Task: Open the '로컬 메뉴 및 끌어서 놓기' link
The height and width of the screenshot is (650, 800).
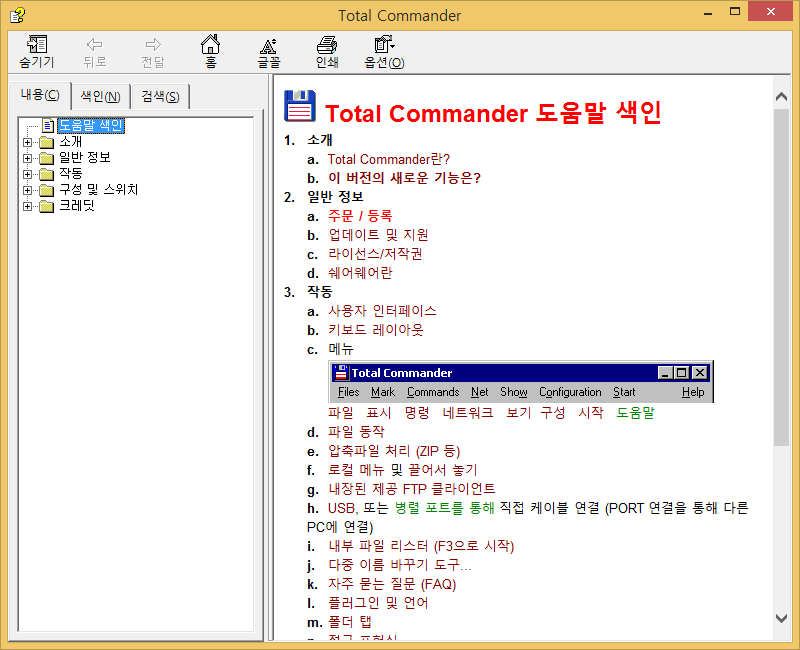Action: coord(403,470)
